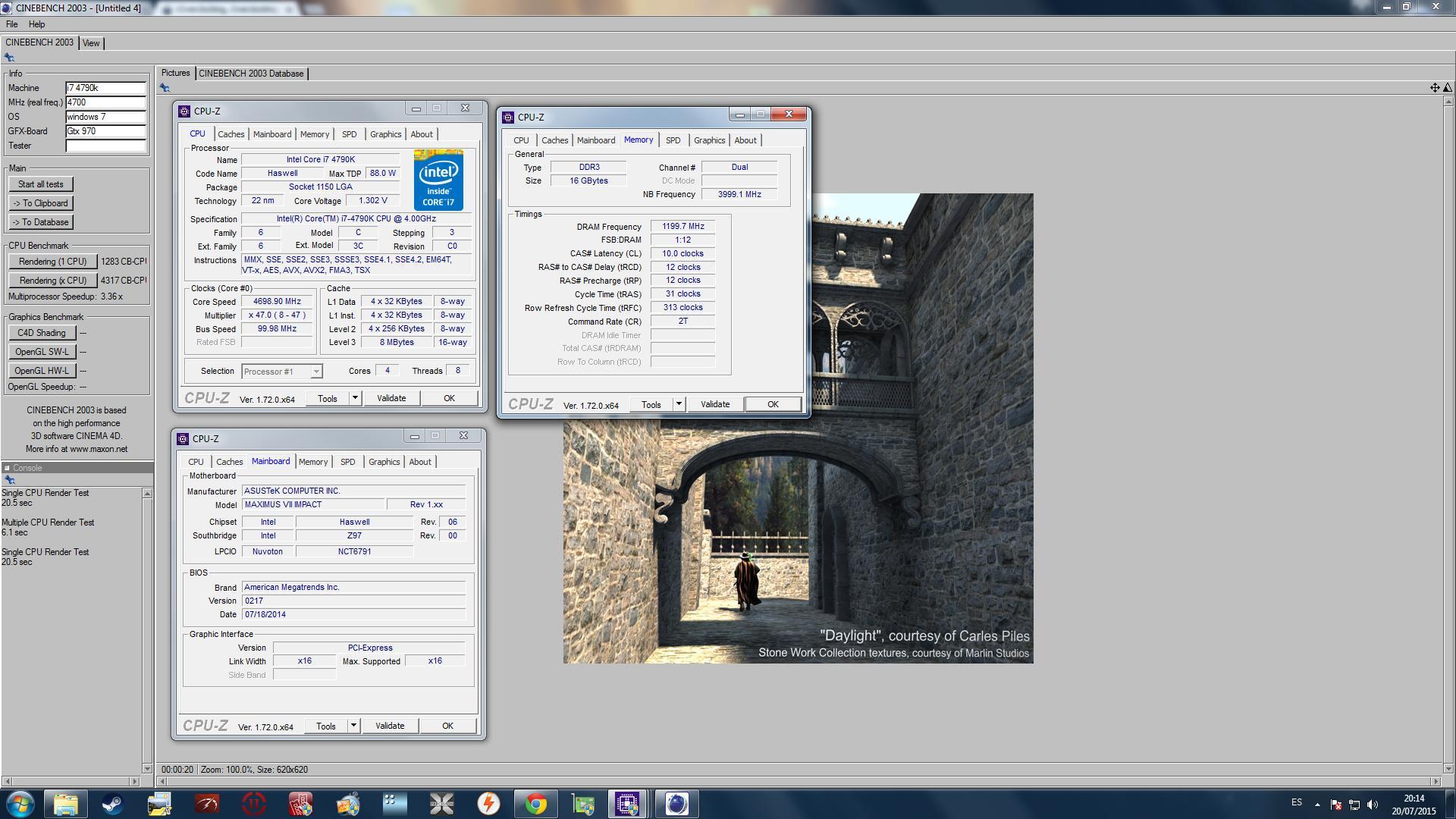The width and height of the screenshot is (1456, 819).
Task: Switch to the CPU-Z taskbar icon
Action: (x=627, y=804)
